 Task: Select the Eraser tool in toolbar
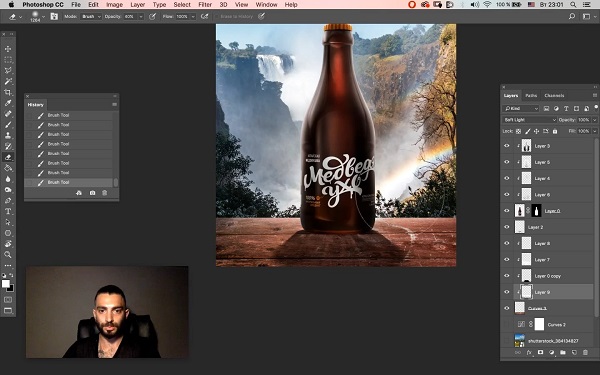point(8,157)
